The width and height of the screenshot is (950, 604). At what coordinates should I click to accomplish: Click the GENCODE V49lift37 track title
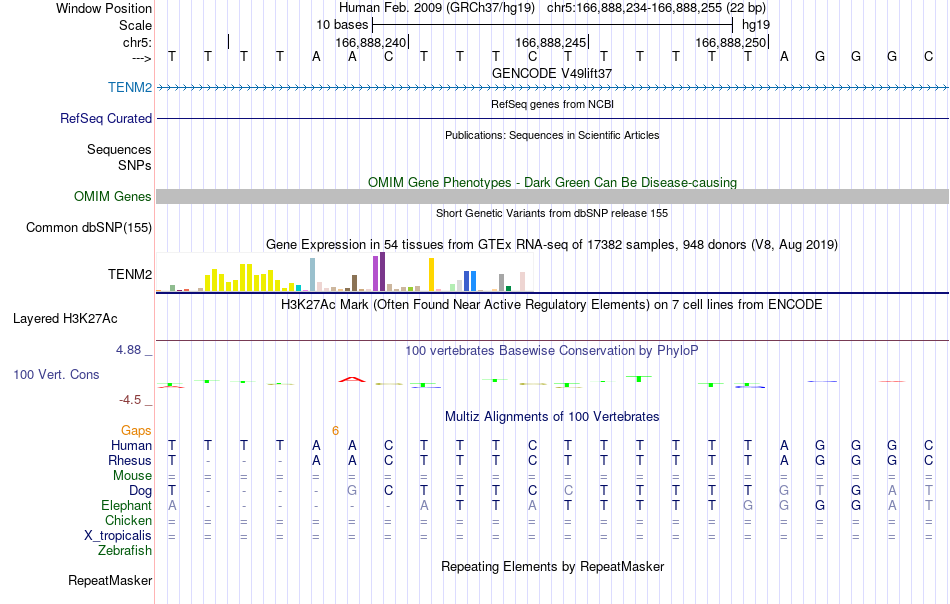point(552,73)
